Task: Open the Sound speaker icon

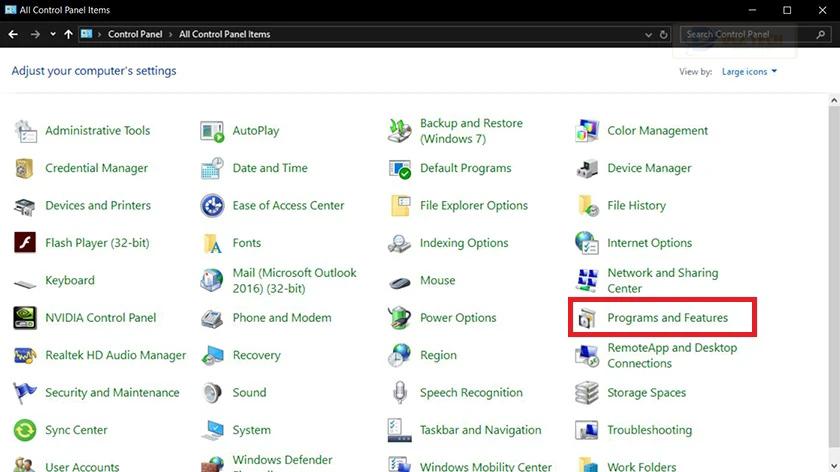Action: click(212, 393)
